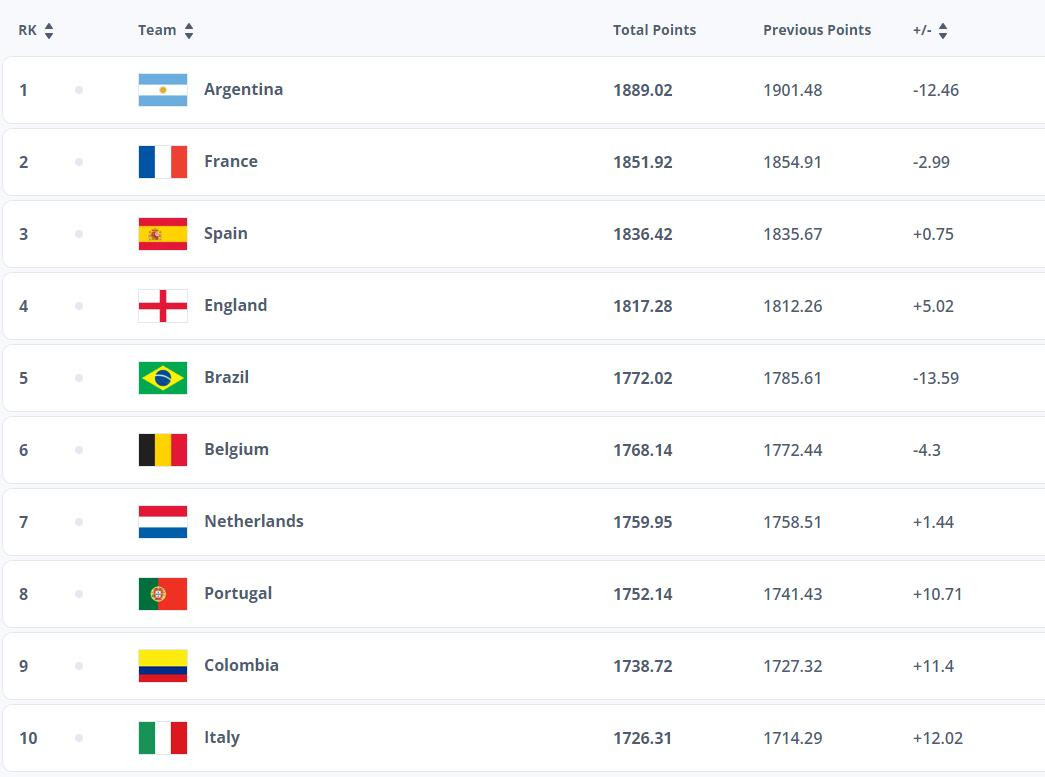Click the Brazil flag icon
The width and height of the screenshot is (1045, 777).
(163, 378)
